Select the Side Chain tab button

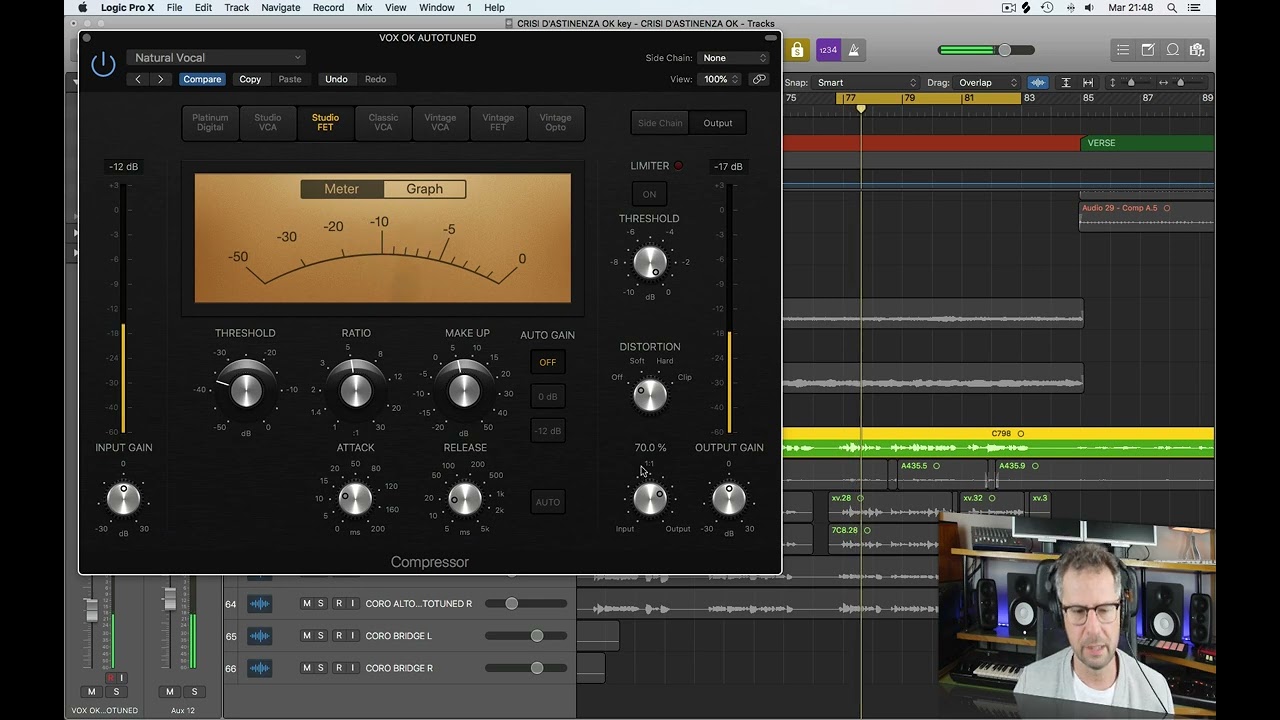660,123
